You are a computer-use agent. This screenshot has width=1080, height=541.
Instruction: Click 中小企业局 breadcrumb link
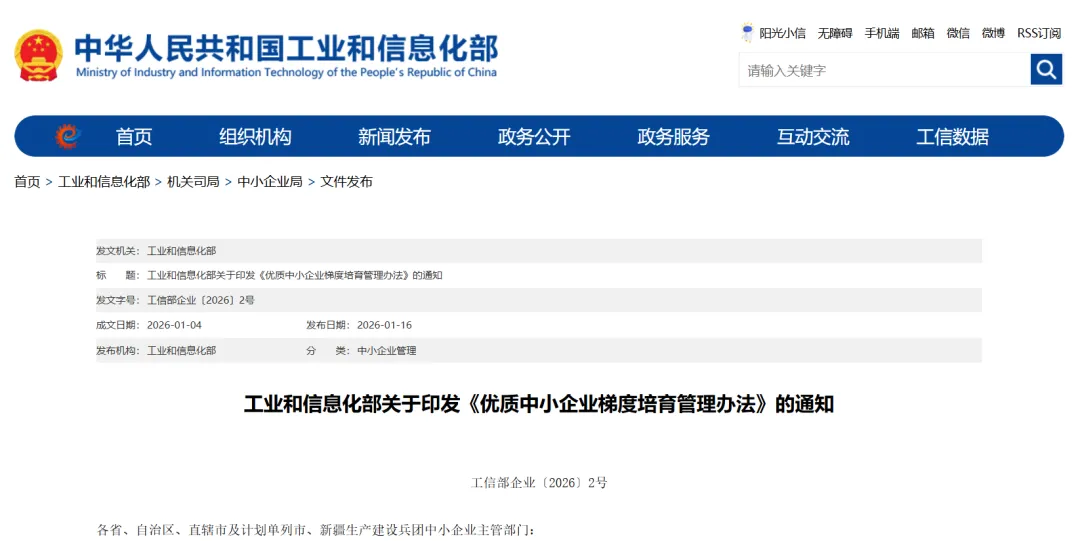click(270, 182)
